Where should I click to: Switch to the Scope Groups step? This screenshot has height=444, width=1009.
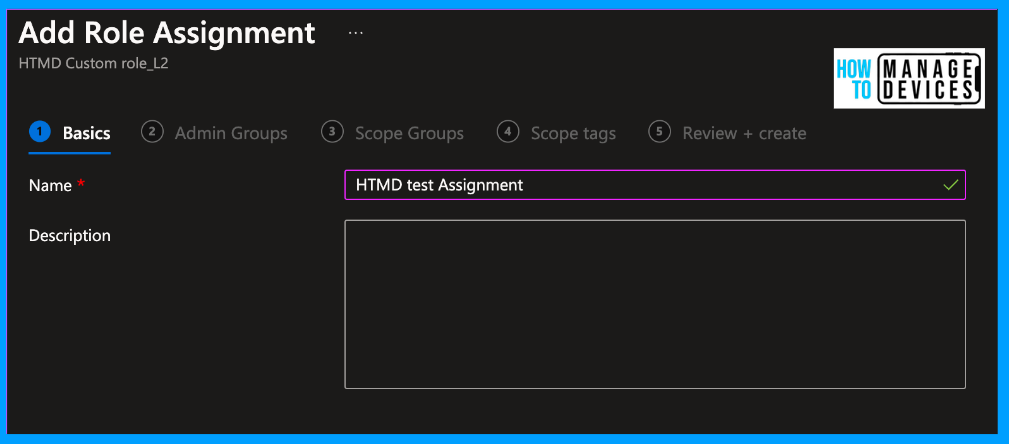pos(393,133)
